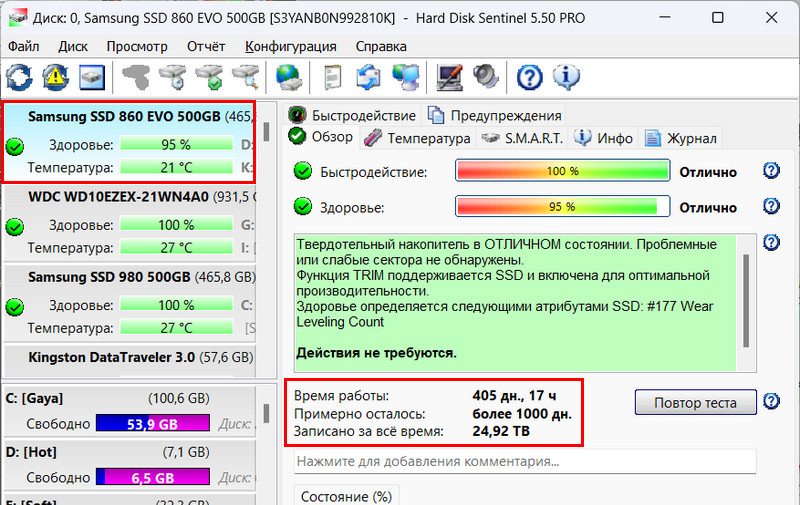Click the 100 % health bar of WDC drive

(177, 224)
